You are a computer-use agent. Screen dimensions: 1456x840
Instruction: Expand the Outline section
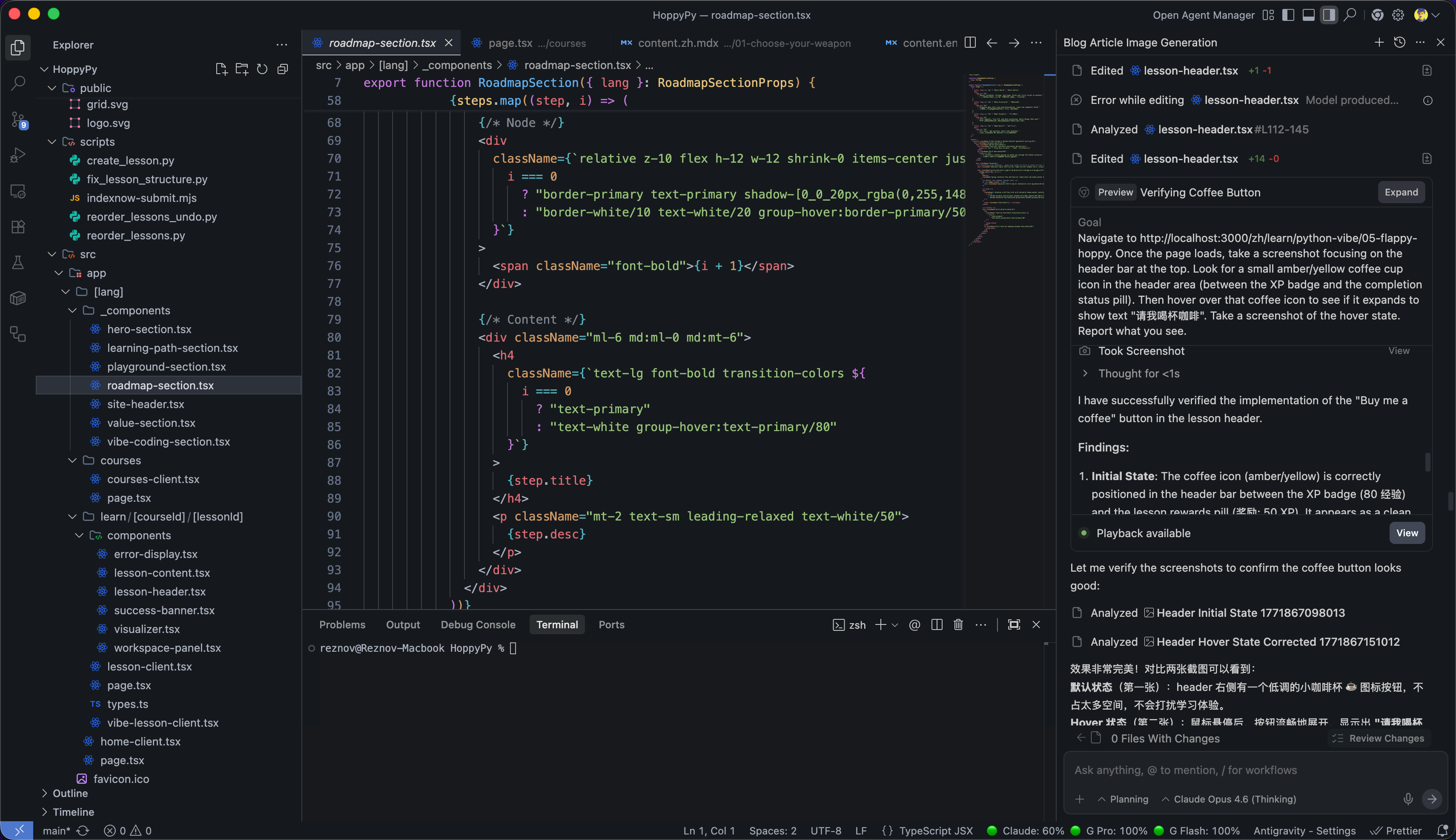click(x=70, y=793)
